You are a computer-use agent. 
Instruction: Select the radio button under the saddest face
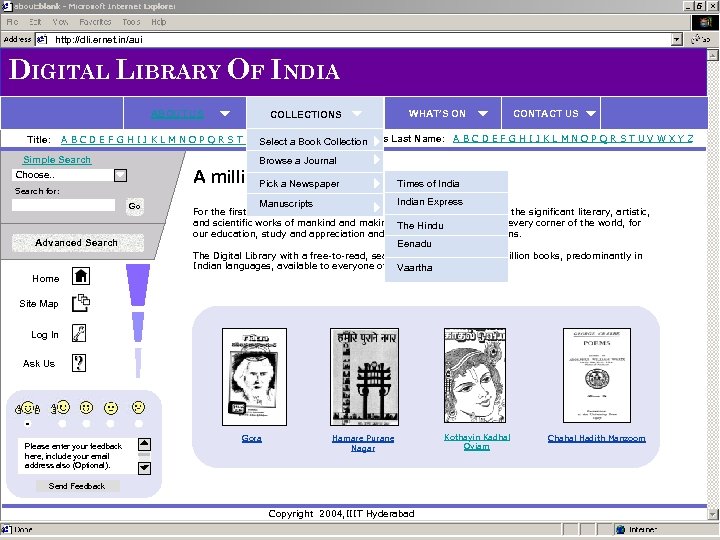pos(138,423)
